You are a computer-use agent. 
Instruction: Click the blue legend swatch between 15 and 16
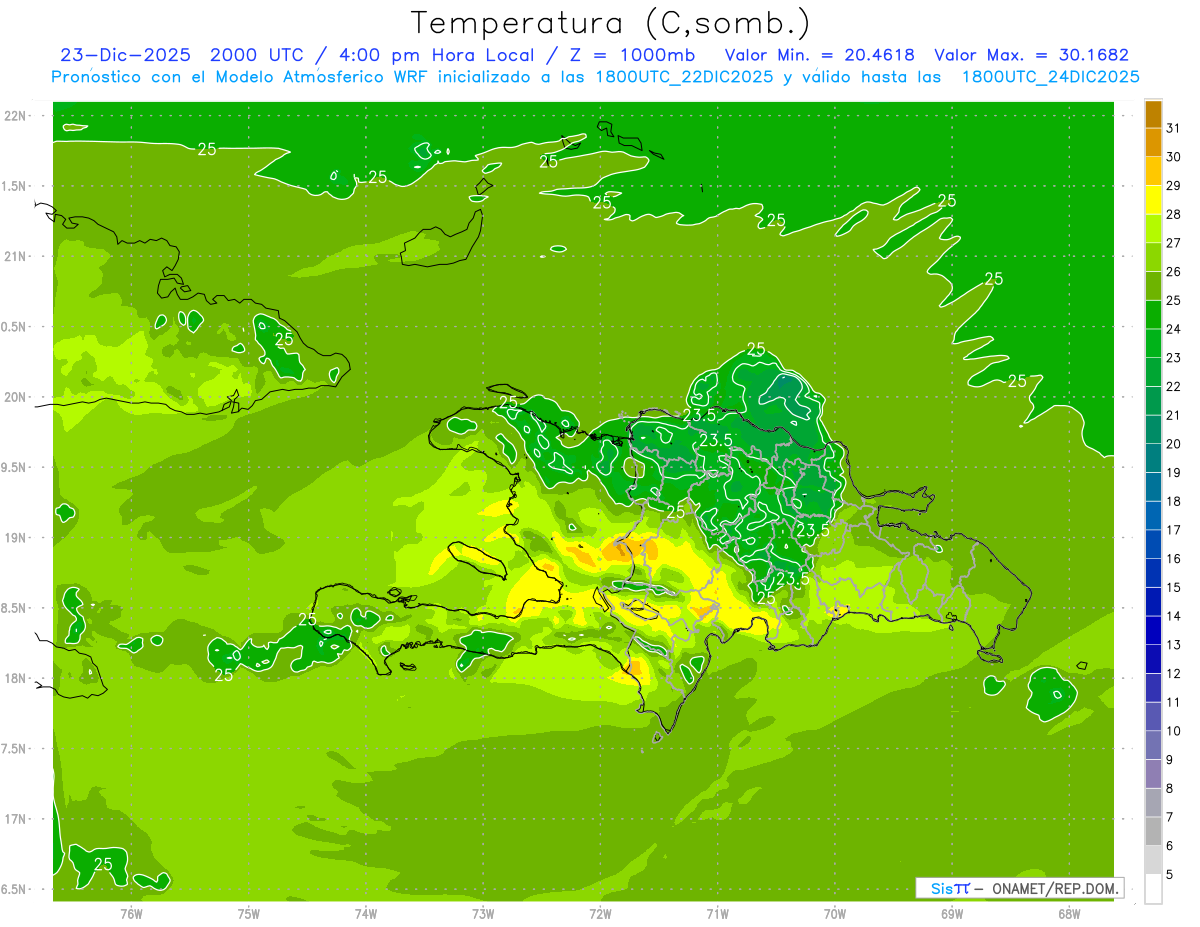pyautogui.click(x=1153, y=573)
